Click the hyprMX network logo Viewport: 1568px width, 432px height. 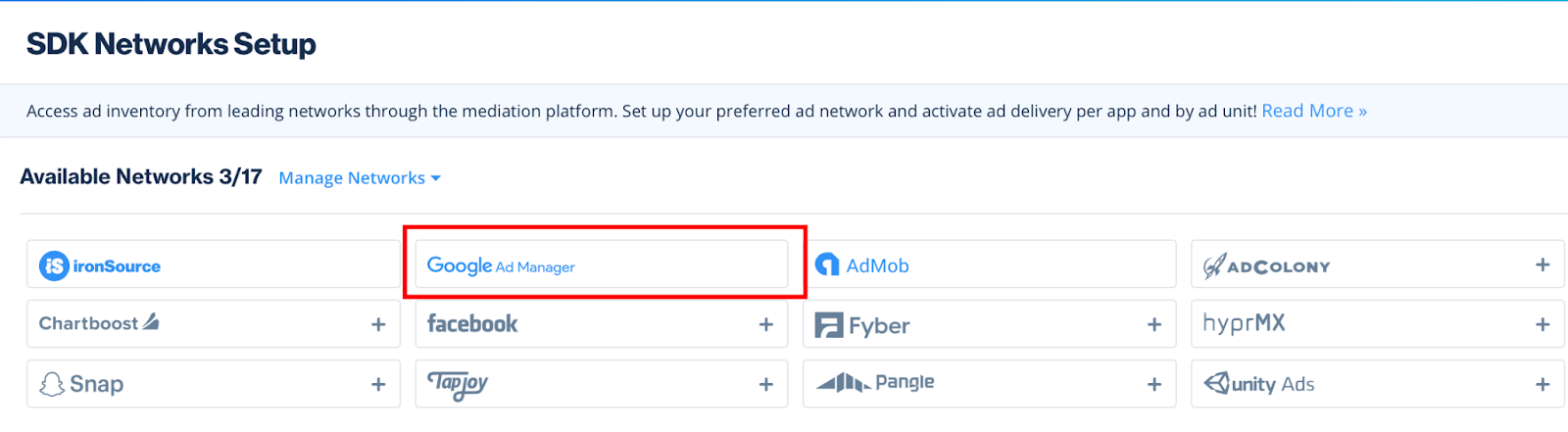point(1244,323)
